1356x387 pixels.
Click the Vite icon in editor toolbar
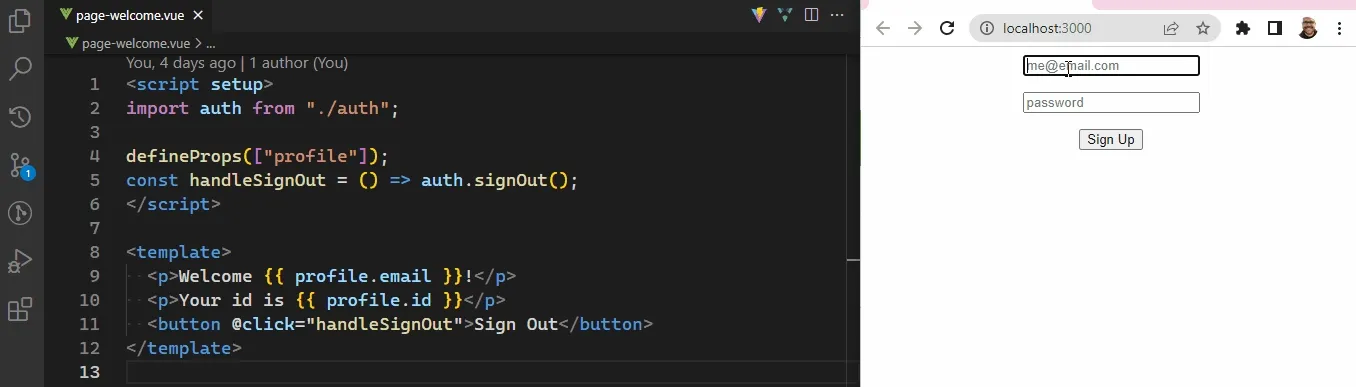[x=759, y=15]
